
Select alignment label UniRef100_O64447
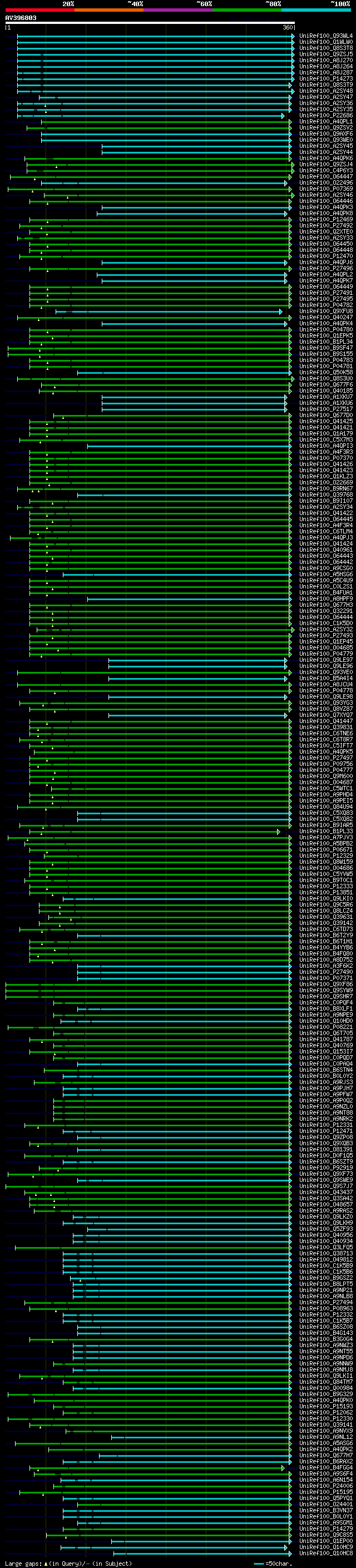coord(325,176)
